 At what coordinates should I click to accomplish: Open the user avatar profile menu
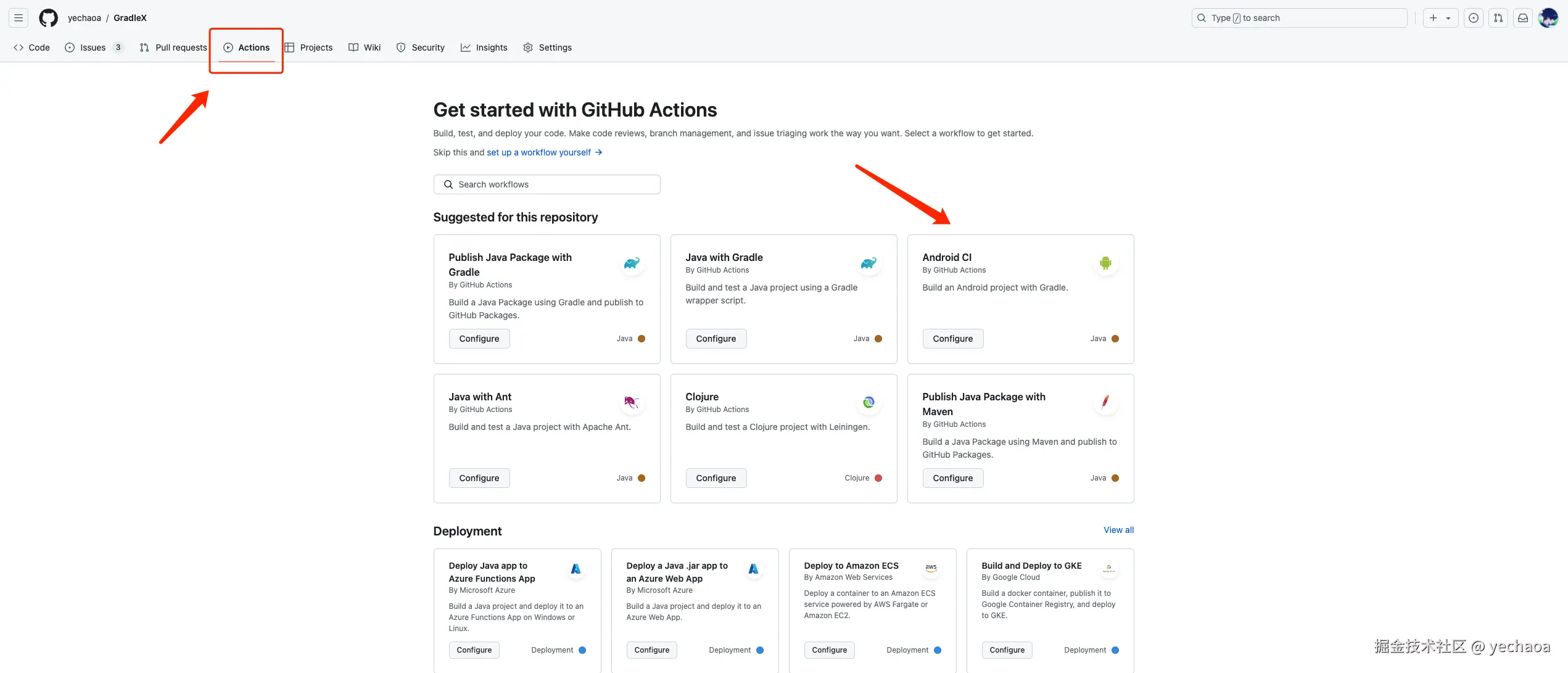click(1548, 18)
